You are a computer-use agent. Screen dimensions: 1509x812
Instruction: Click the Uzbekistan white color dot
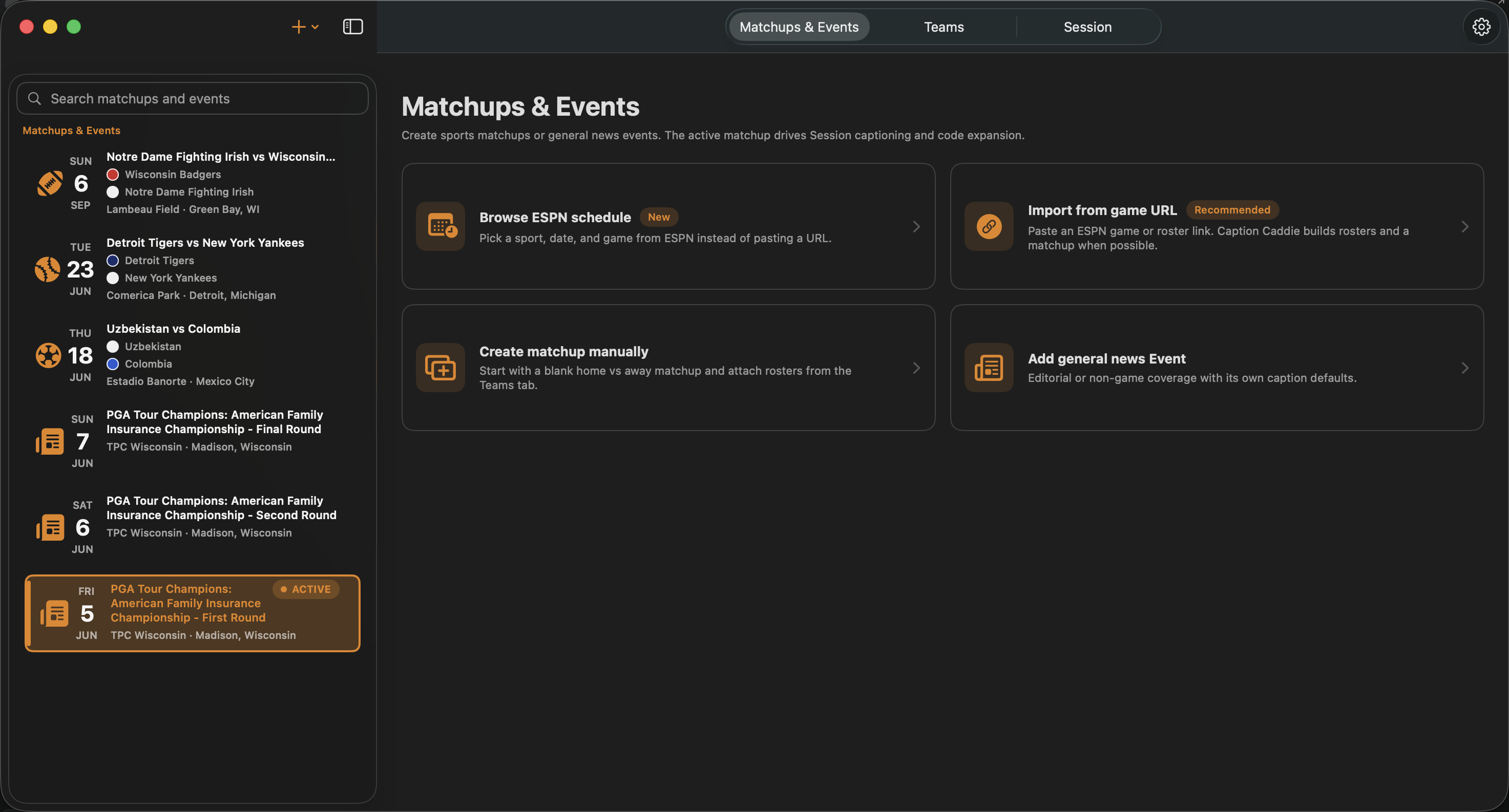[113, 347]
